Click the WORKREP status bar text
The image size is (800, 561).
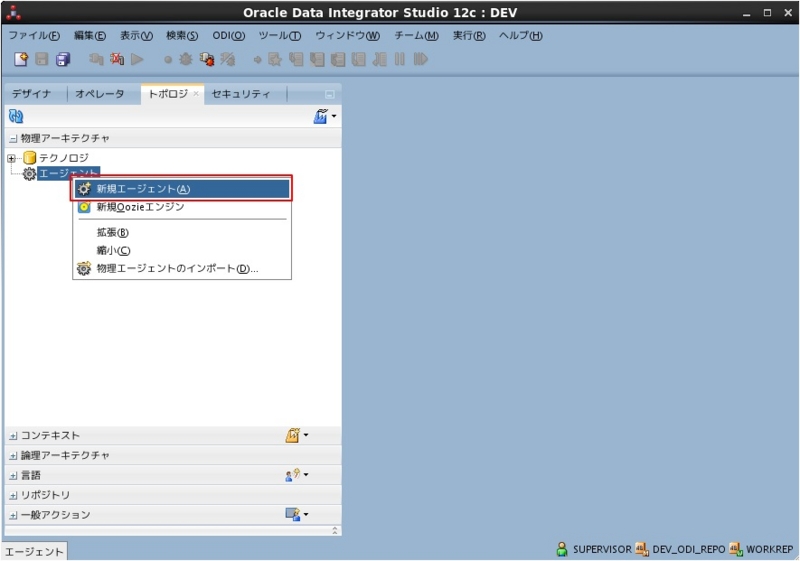769,549
